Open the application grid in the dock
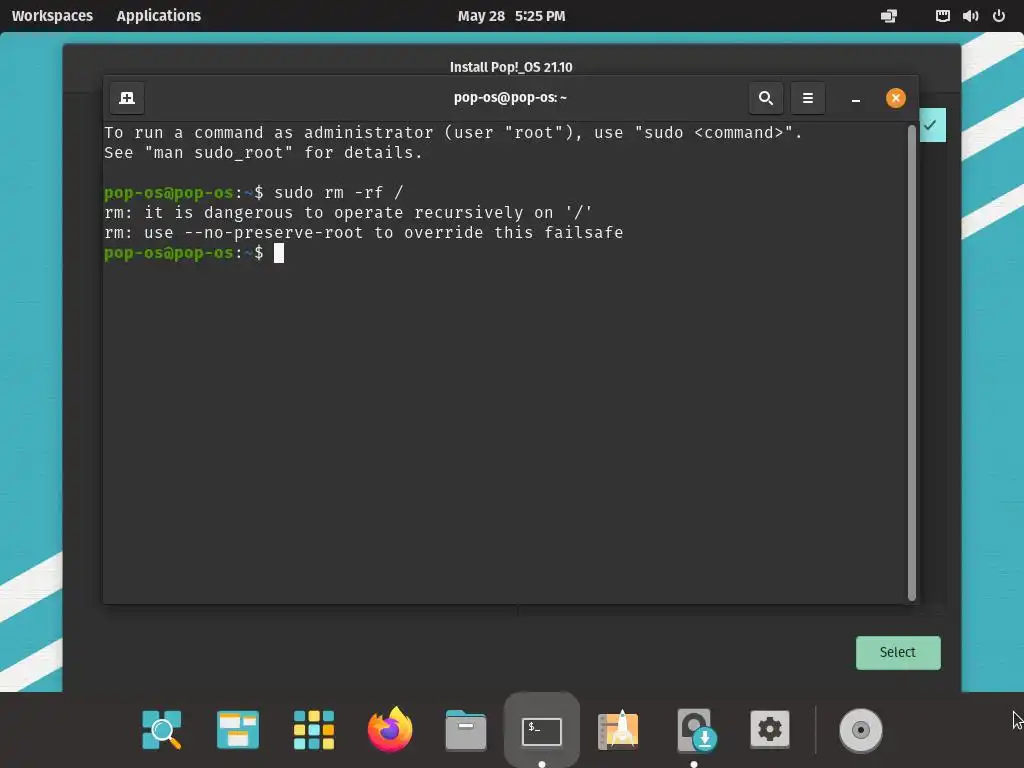 [x=314, y=729]
